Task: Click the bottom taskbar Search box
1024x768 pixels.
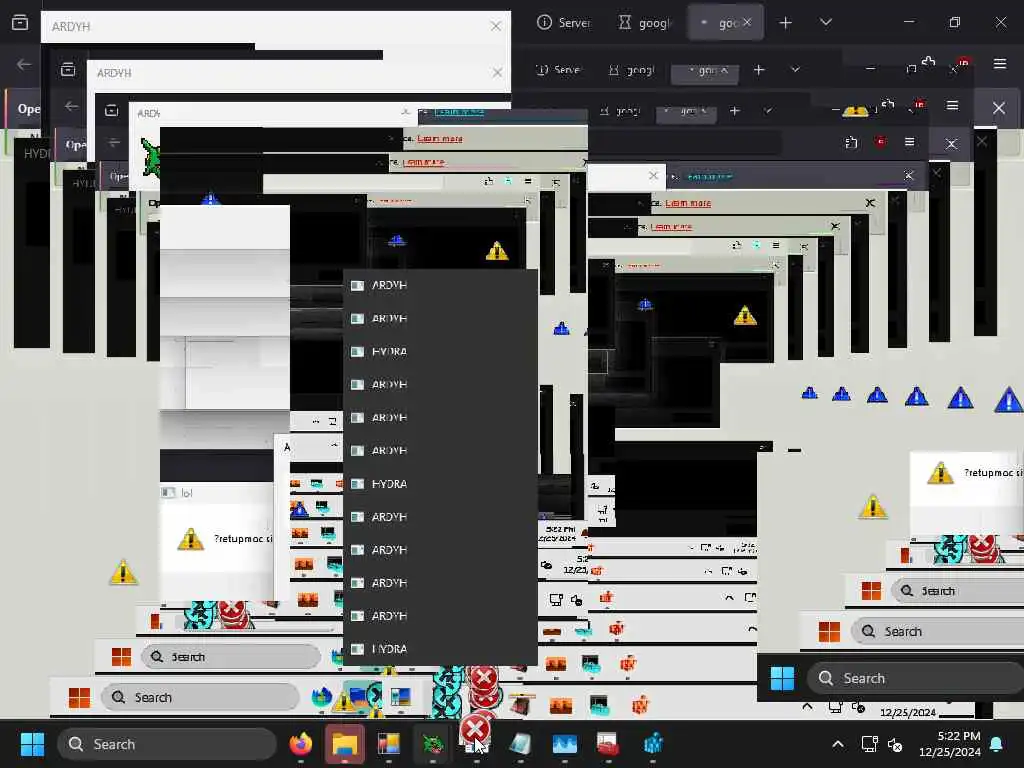Action: [167, 744]
